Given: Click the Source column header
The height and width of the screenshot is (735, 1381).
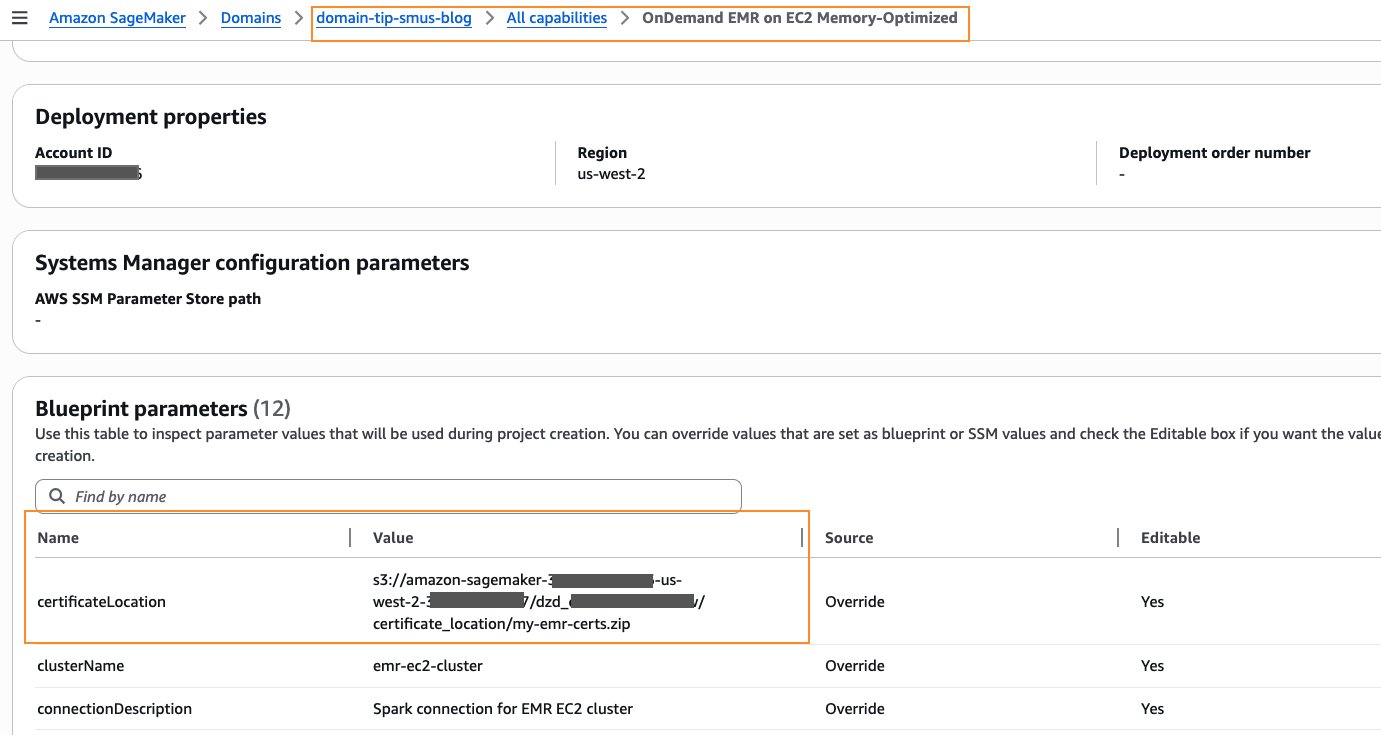Looking at the screenshot, I should (x=849, y=538).
